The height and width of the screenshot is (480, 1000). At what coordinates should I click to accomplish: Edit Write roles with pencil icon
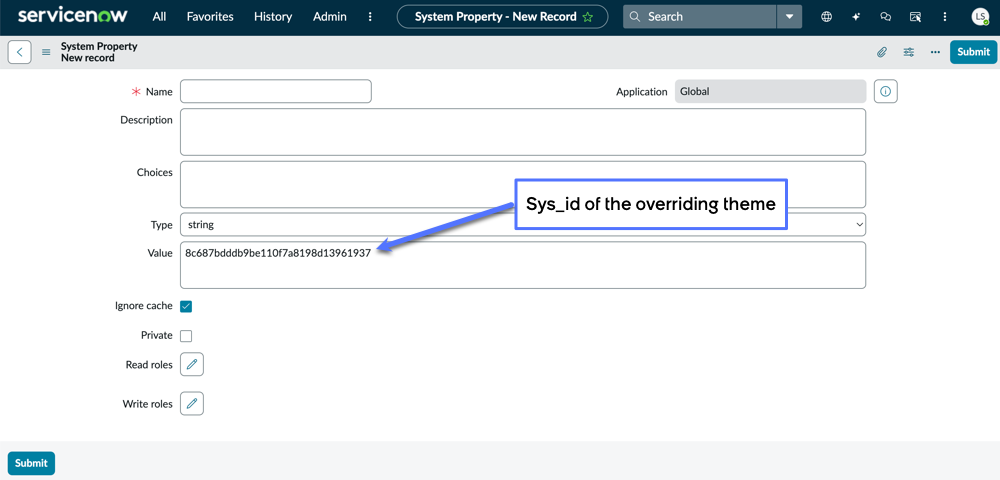[192, 404]
